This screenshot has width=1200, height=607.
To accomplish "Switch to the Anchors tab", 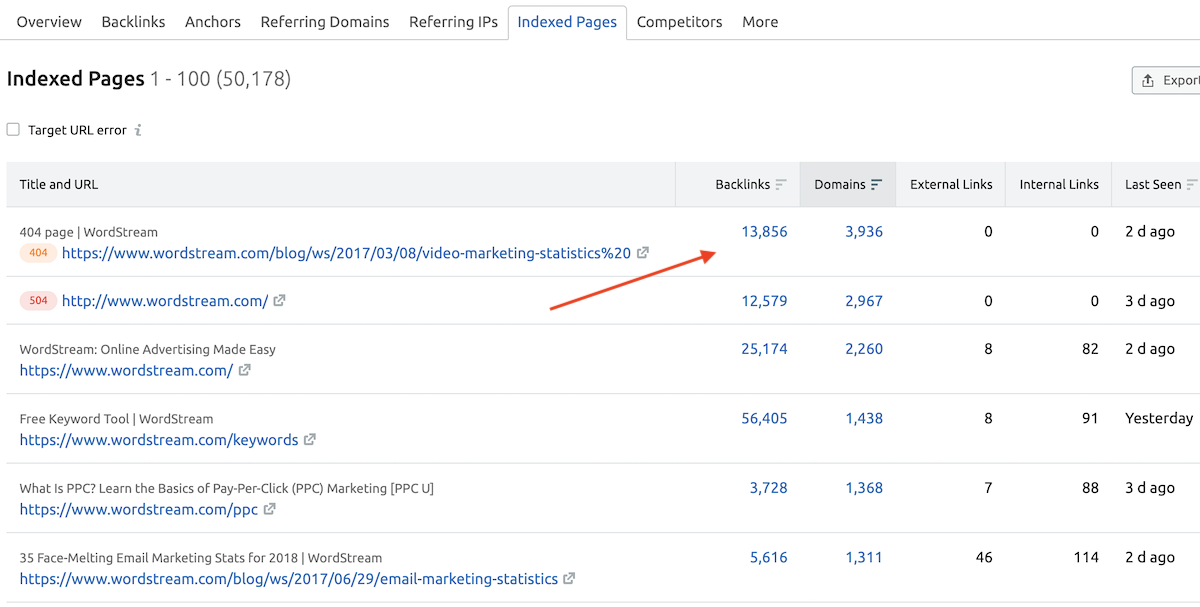I will tap(212, 21).
